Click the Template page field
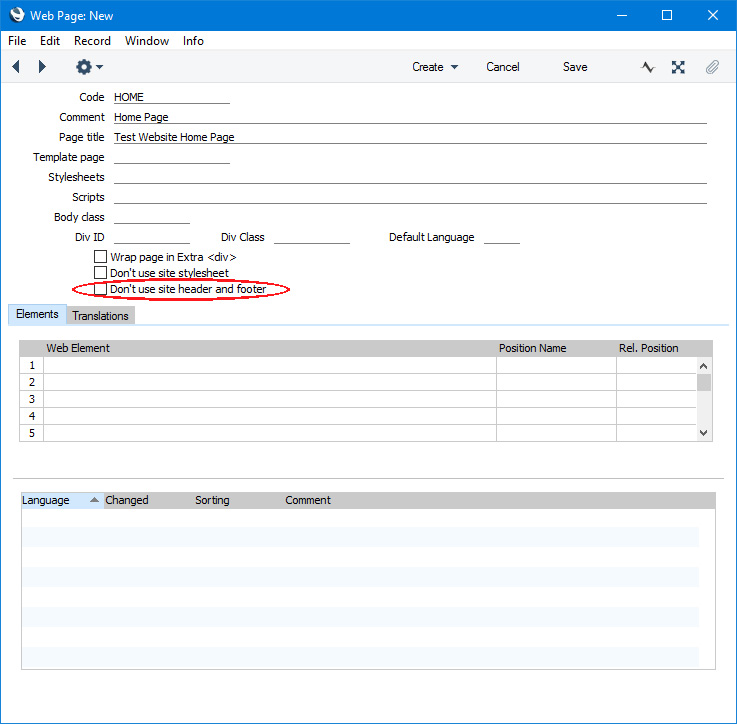The width and height of the screenshot is (737, 724). point(172,157)
